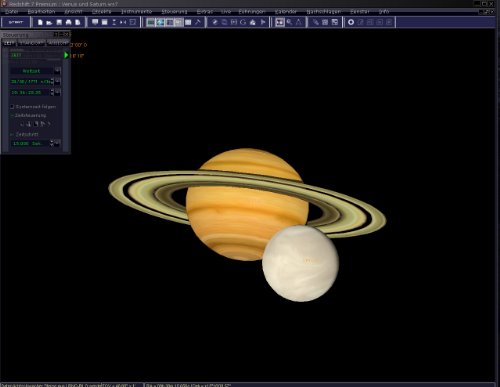This screenshot has width=500, height=387.
Task: Switch to the Zeit tab
Action: click(x=9, y=43)
